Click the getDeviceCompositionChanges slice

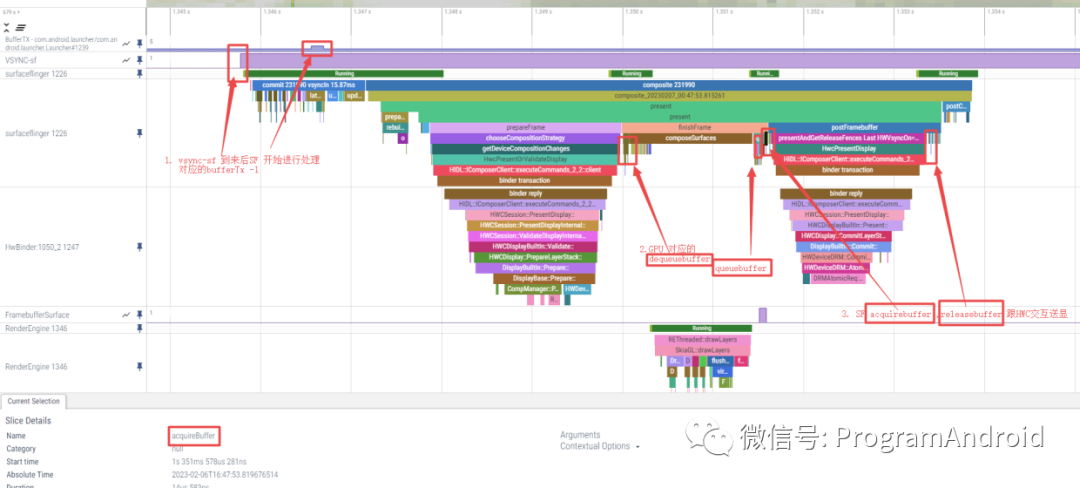526,149
